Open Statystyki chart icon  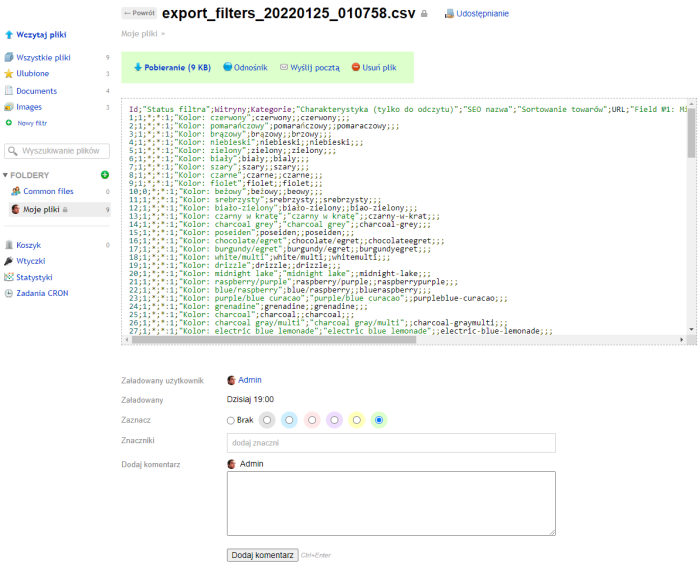(x=9, y=277)
